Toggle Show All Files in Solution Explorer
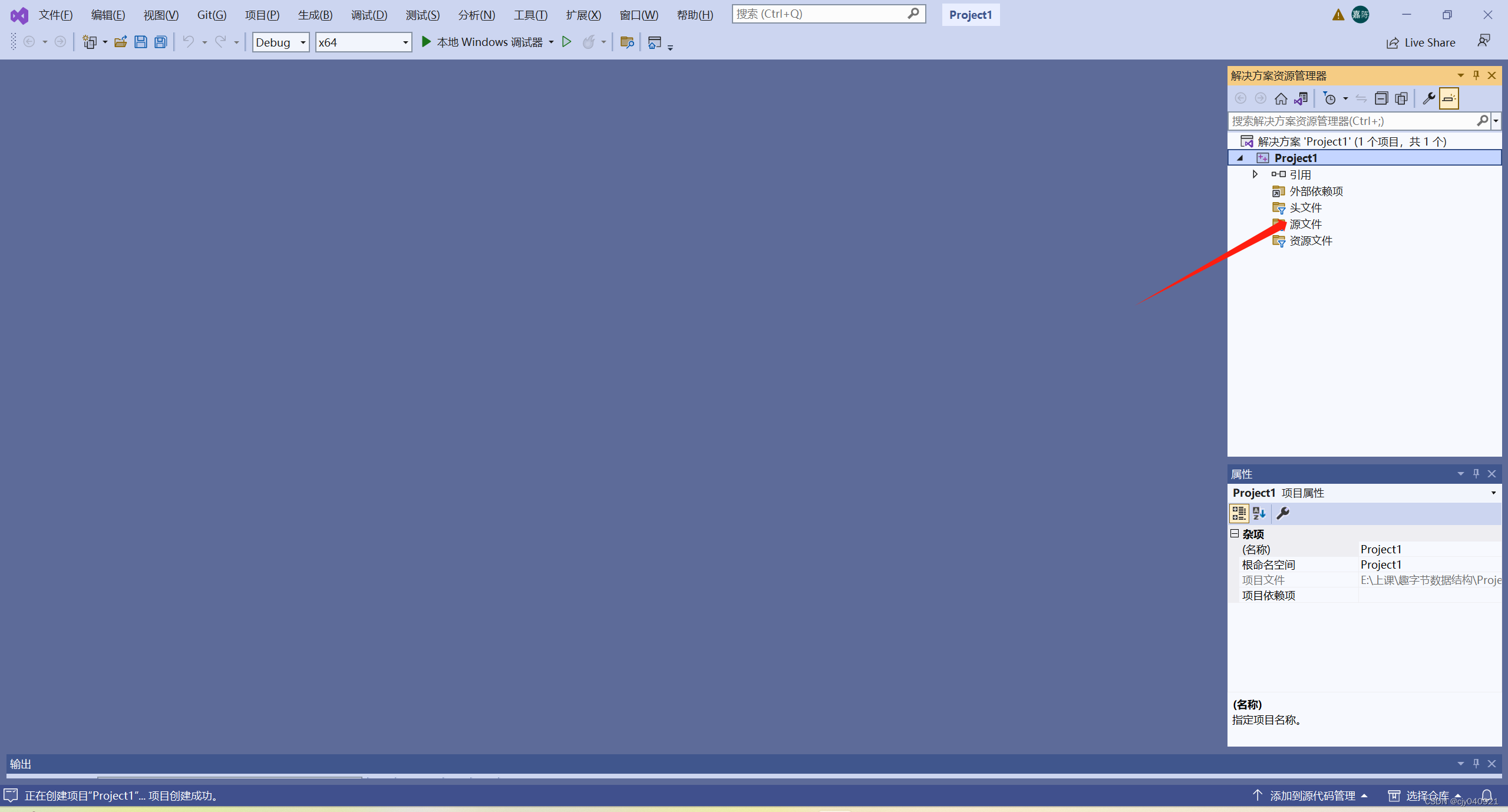The image size is (1508, 812). [x=1401, y=98]
